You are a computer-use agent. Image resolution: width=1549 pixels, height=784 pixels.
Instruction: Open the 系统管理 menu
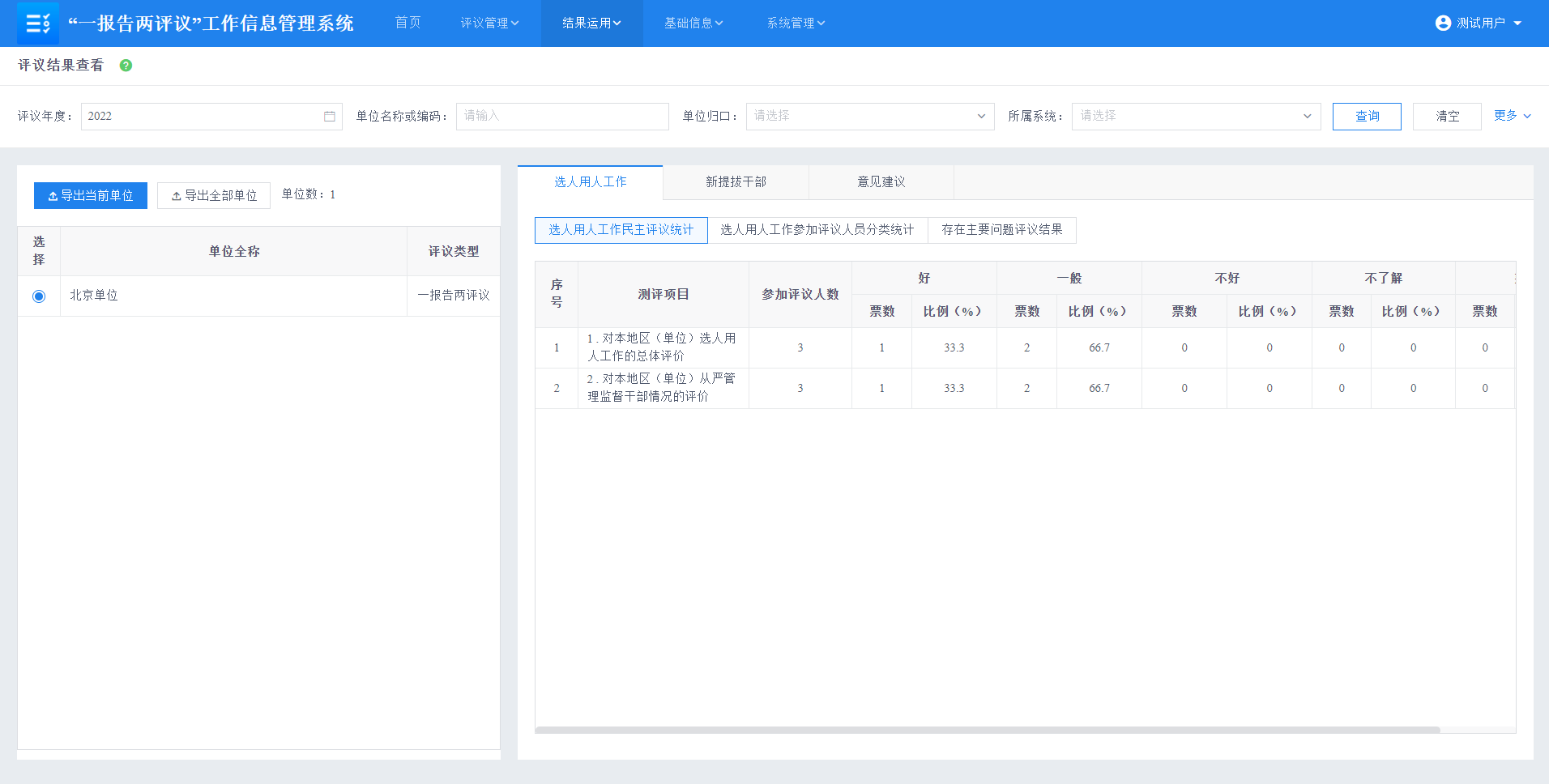click(x=796, y=23)
